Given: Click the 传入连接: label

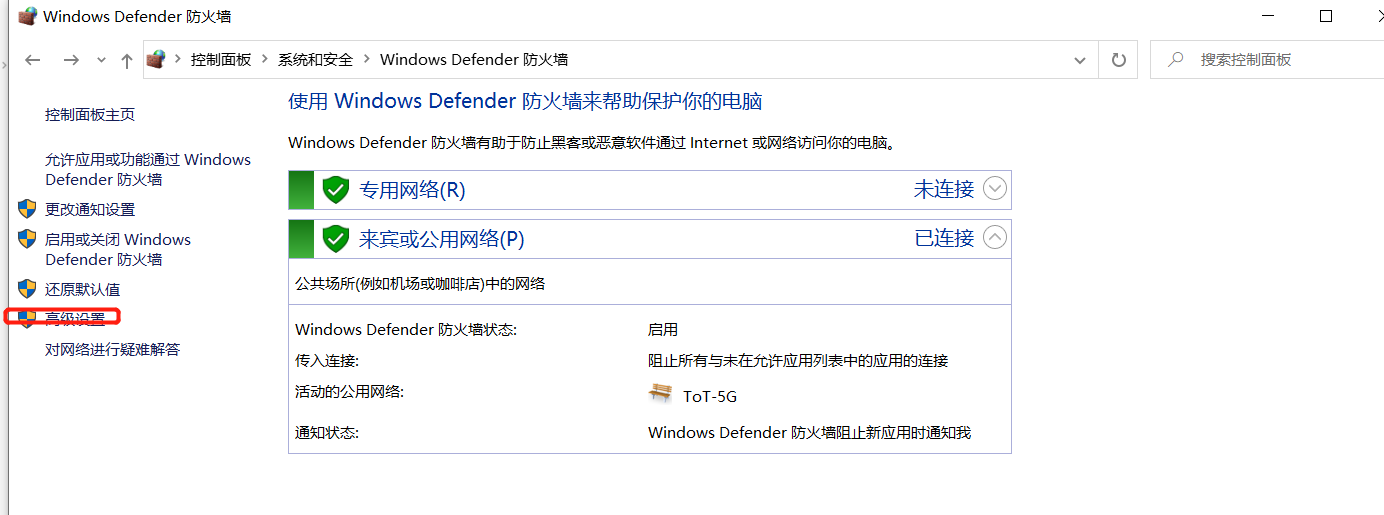Looking at the screenshot, I should pos(327,360).
